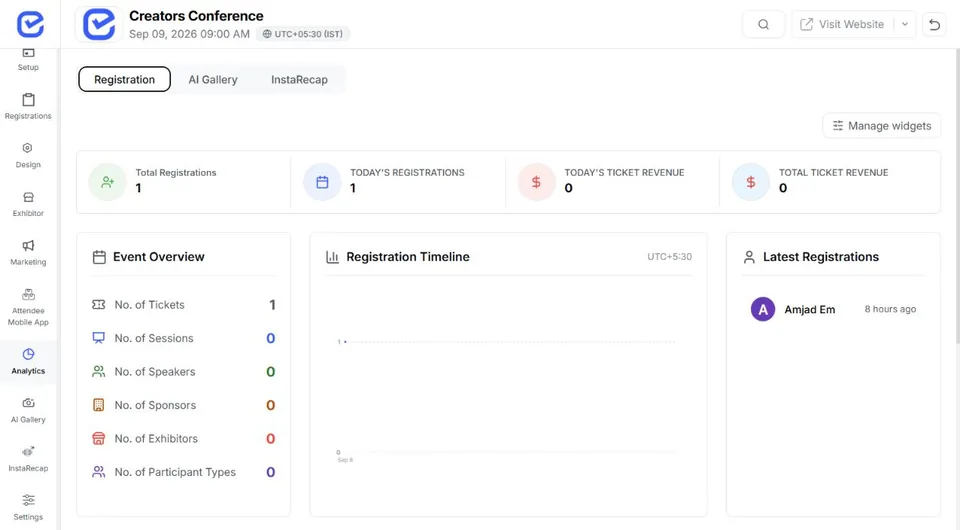Click the No. of Speakers count
960x530 pixels.
[x=271, y=372]
